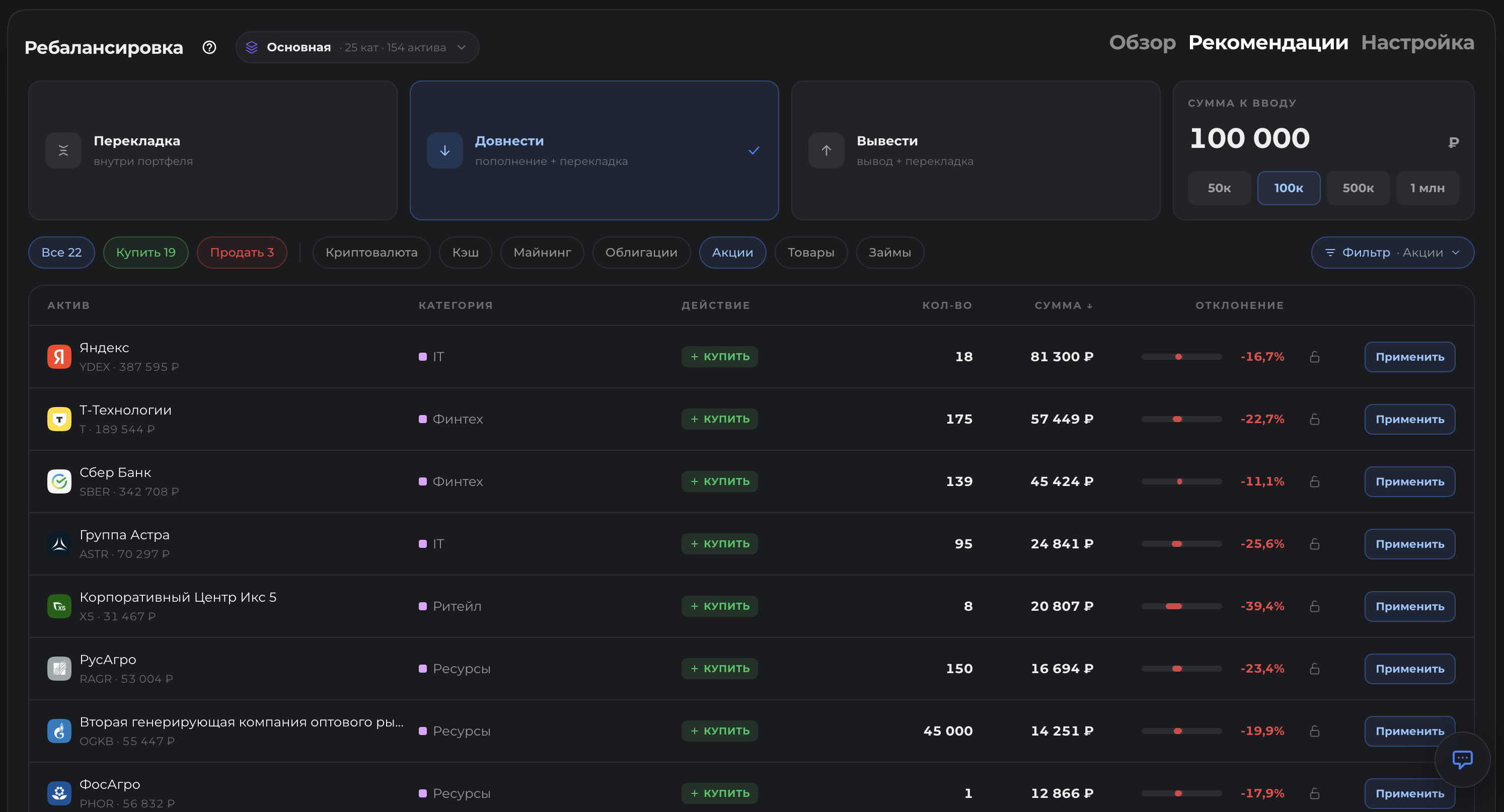This screenshot has height=812, width=1504.
Task: Click the Т-Технологии yellow logo
Action: pyautogui.click(x=59, y=419)
